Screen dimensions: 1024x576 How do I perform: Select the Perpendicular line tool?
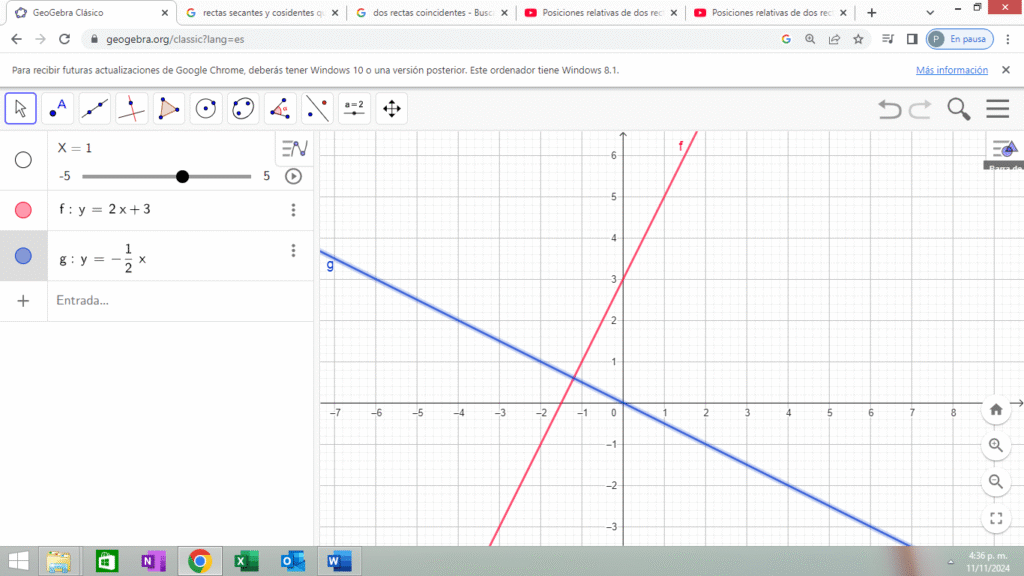(132, 108)
